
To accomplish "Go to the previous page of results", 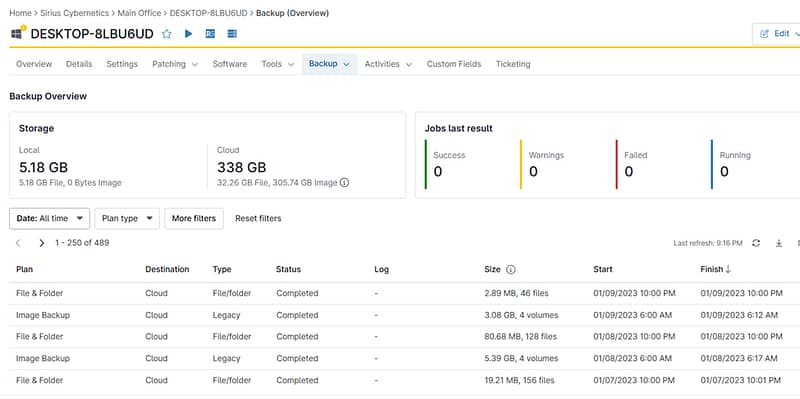I will 18,243.
